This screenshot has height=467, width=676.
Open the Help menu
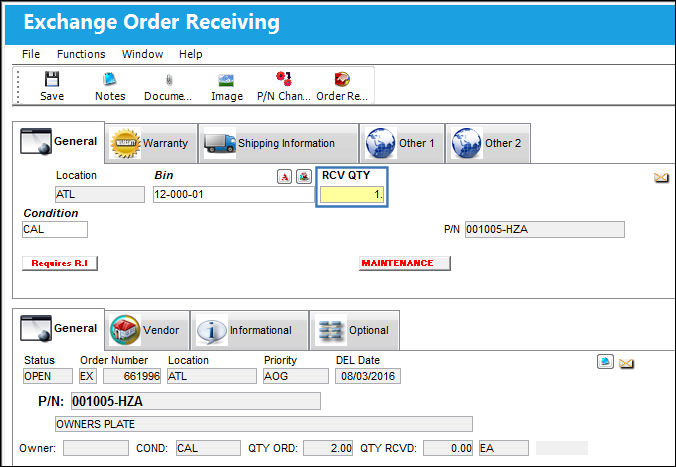point(191,54)
